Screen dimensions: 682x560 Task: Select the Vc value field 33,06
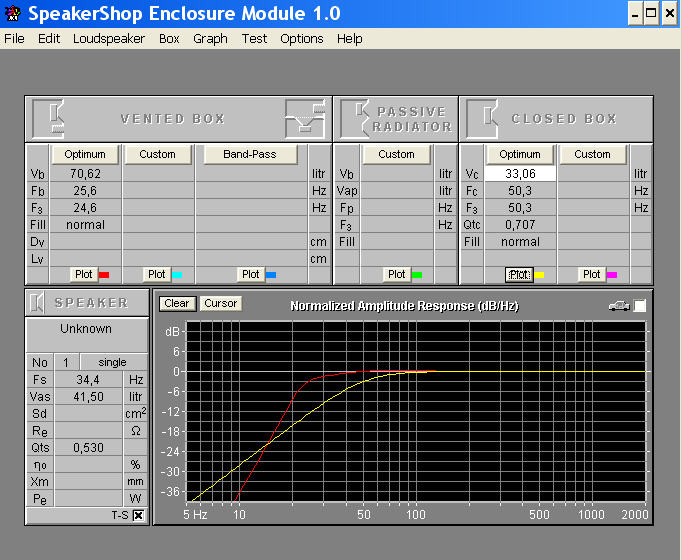tap(520, 174)
